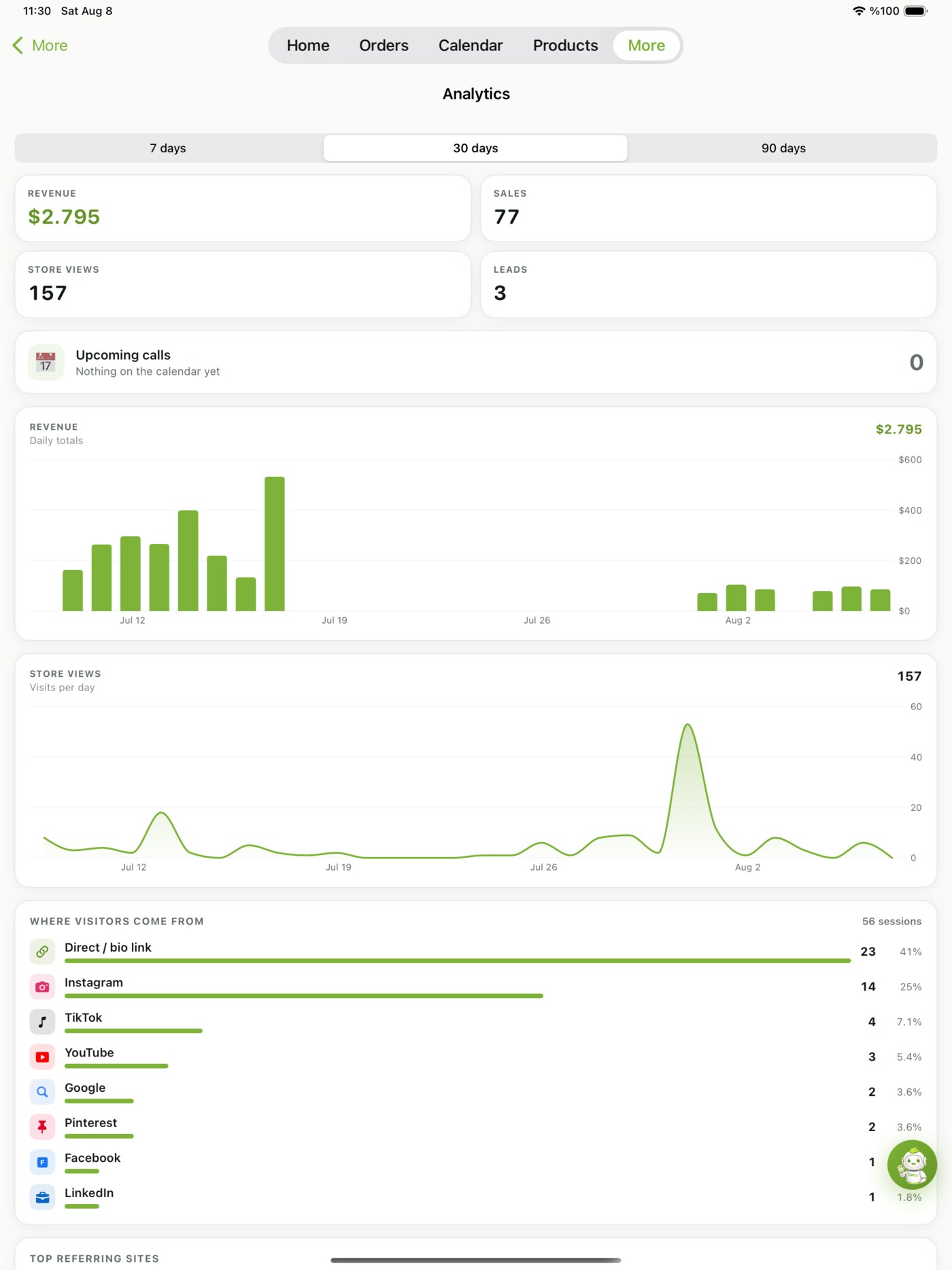The width and height of the screenshot is (952, 1270).
Task: Tap the back chevron next to More
Action: point(18,46)
